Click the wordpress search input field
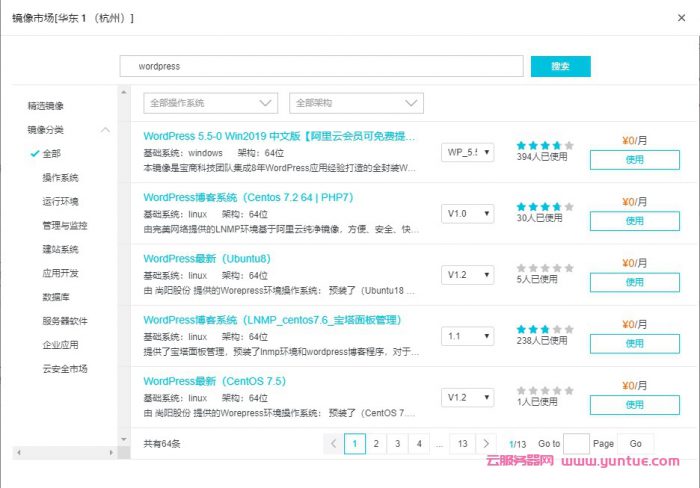 click(x=321, y=66)
